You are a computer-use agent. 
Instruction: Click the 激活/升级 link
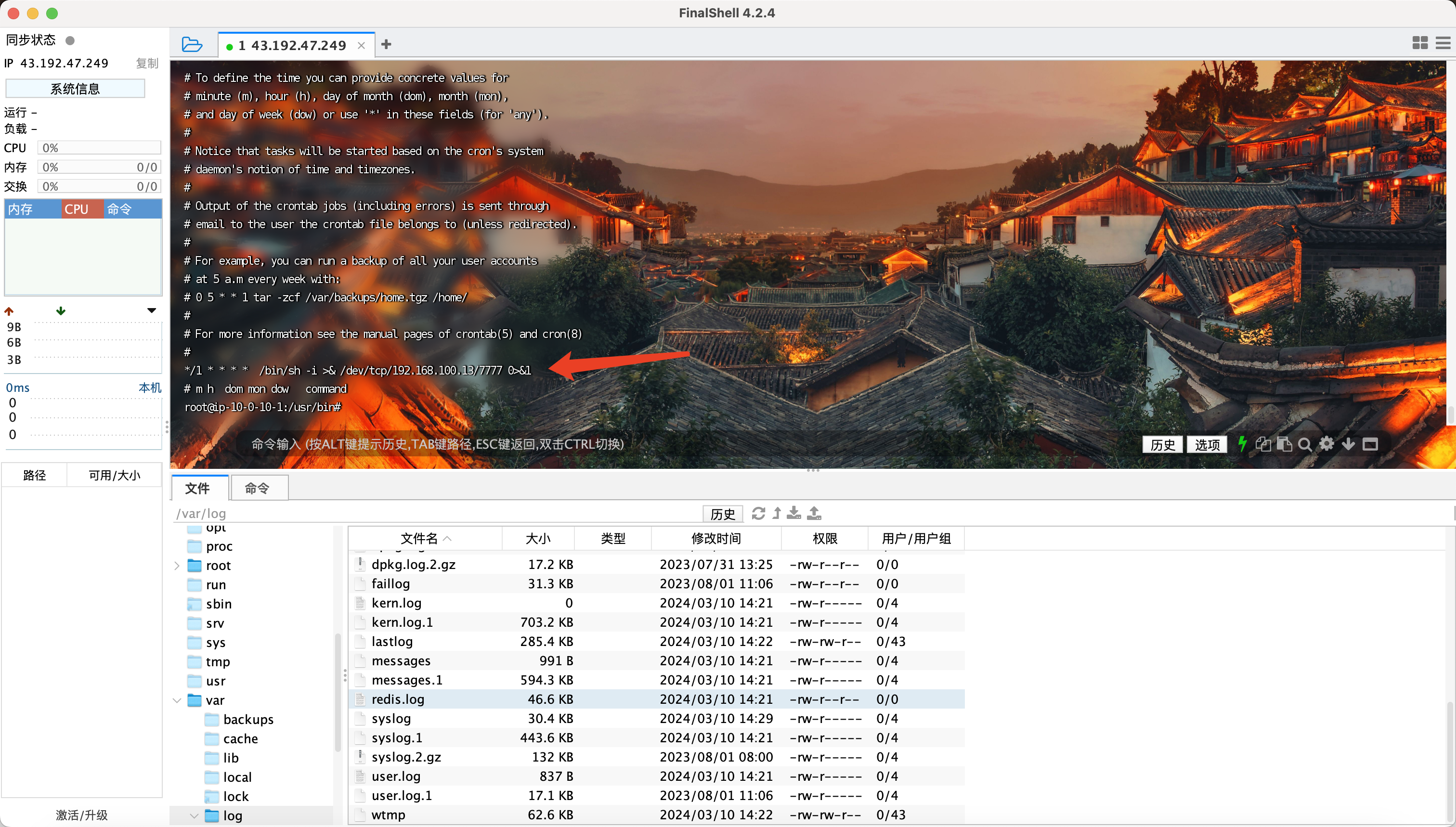click(x=82, y=815)
